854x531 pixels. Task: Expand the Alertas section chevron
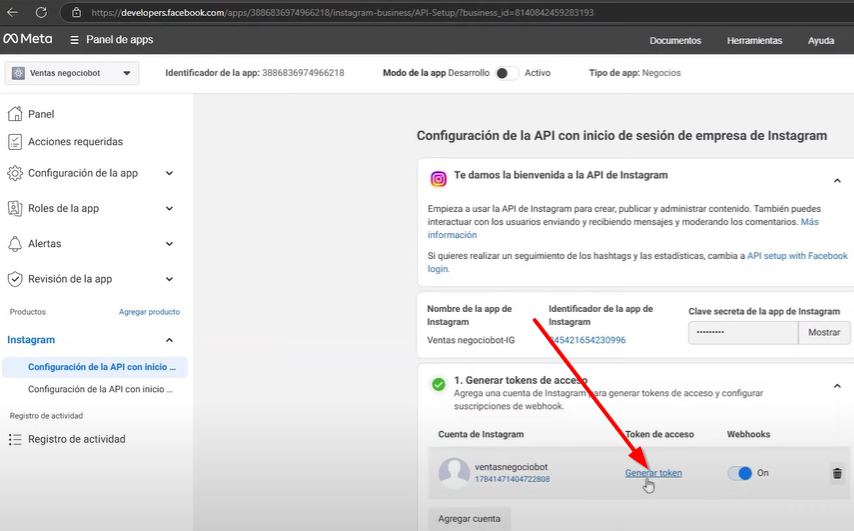[x=169, y=244]
